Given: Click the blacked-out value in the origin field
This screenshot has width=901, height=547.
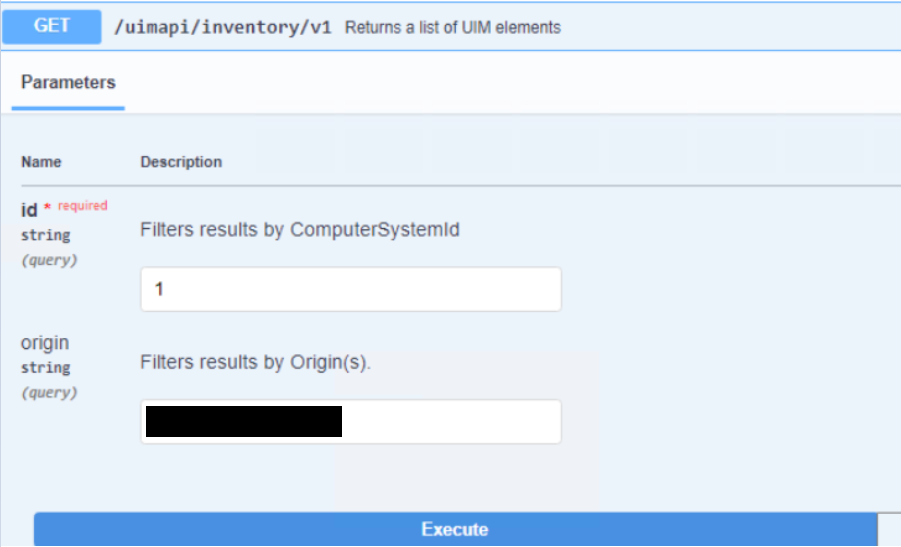Looking at the screenshot, I should pos(243,421).
